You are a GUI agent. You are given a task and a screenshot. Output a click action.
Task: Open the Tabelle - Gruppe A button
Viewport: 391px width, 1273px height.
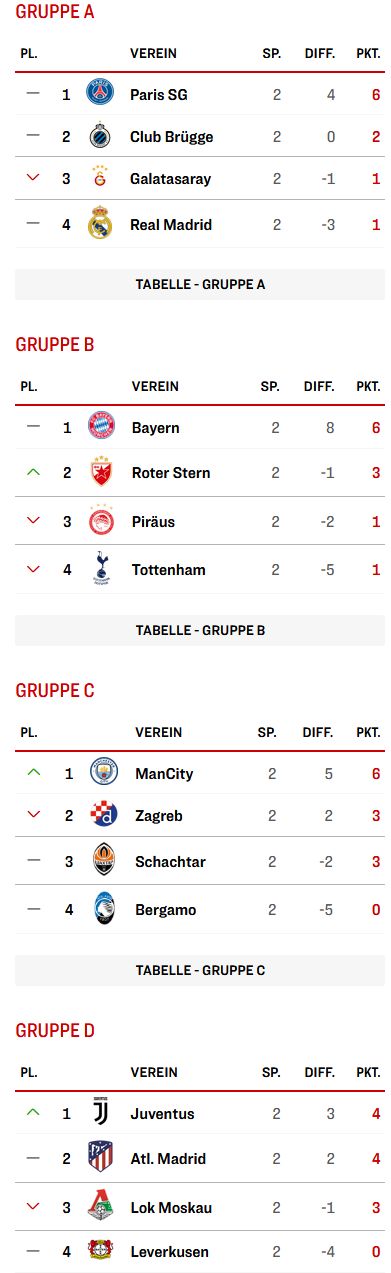point(200,284)
